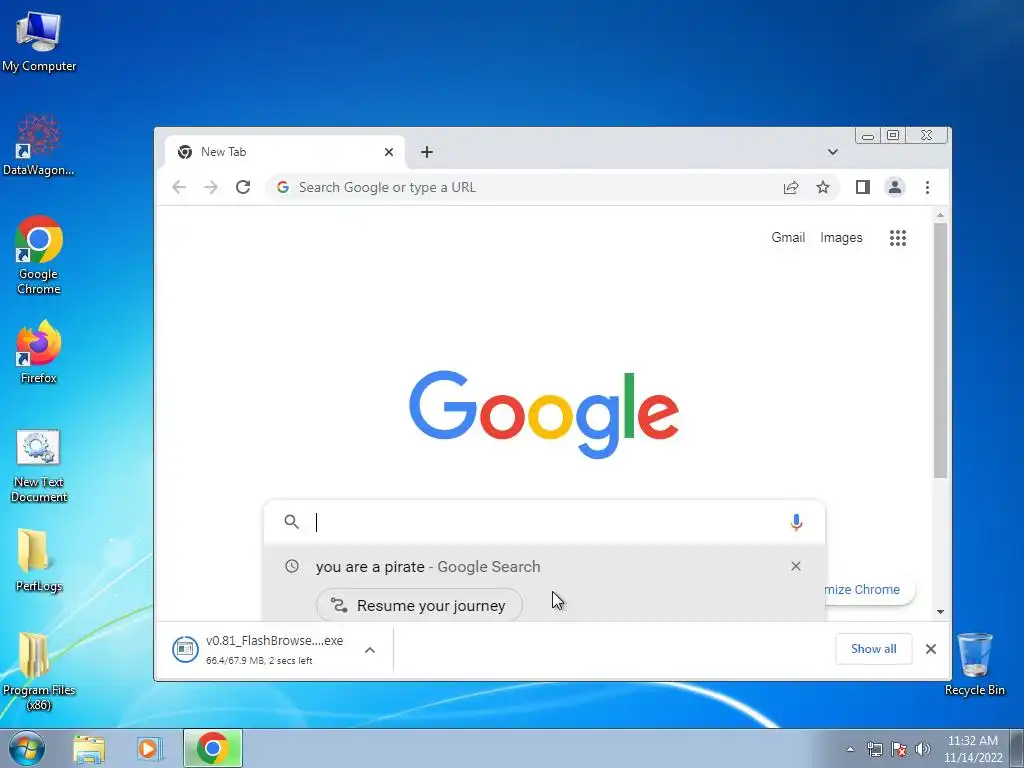Expand the tab search chevron
This screenshot has width=1024, height=768.
pos(833,152)
